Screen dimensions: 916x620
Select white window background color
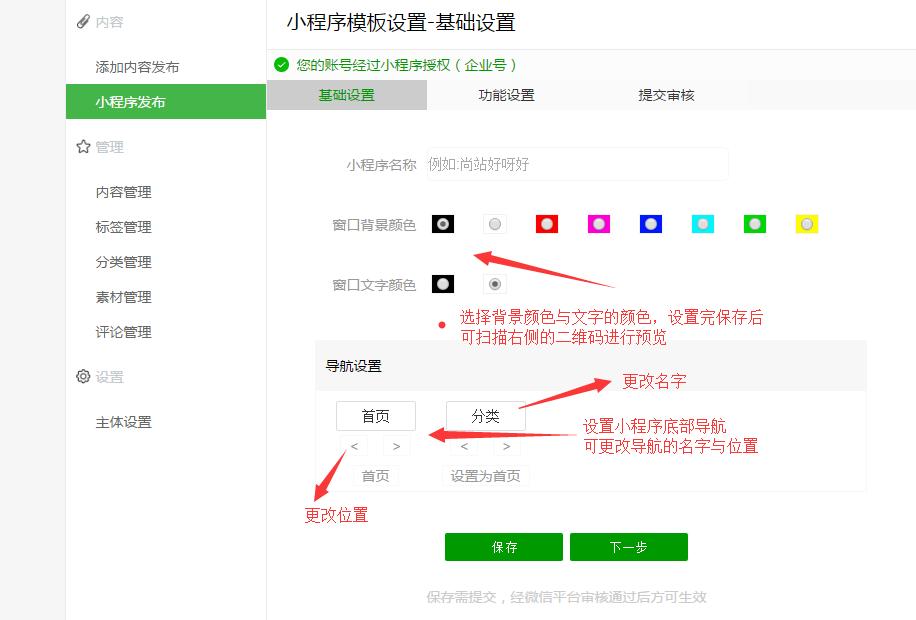click(x=495, y=224)
